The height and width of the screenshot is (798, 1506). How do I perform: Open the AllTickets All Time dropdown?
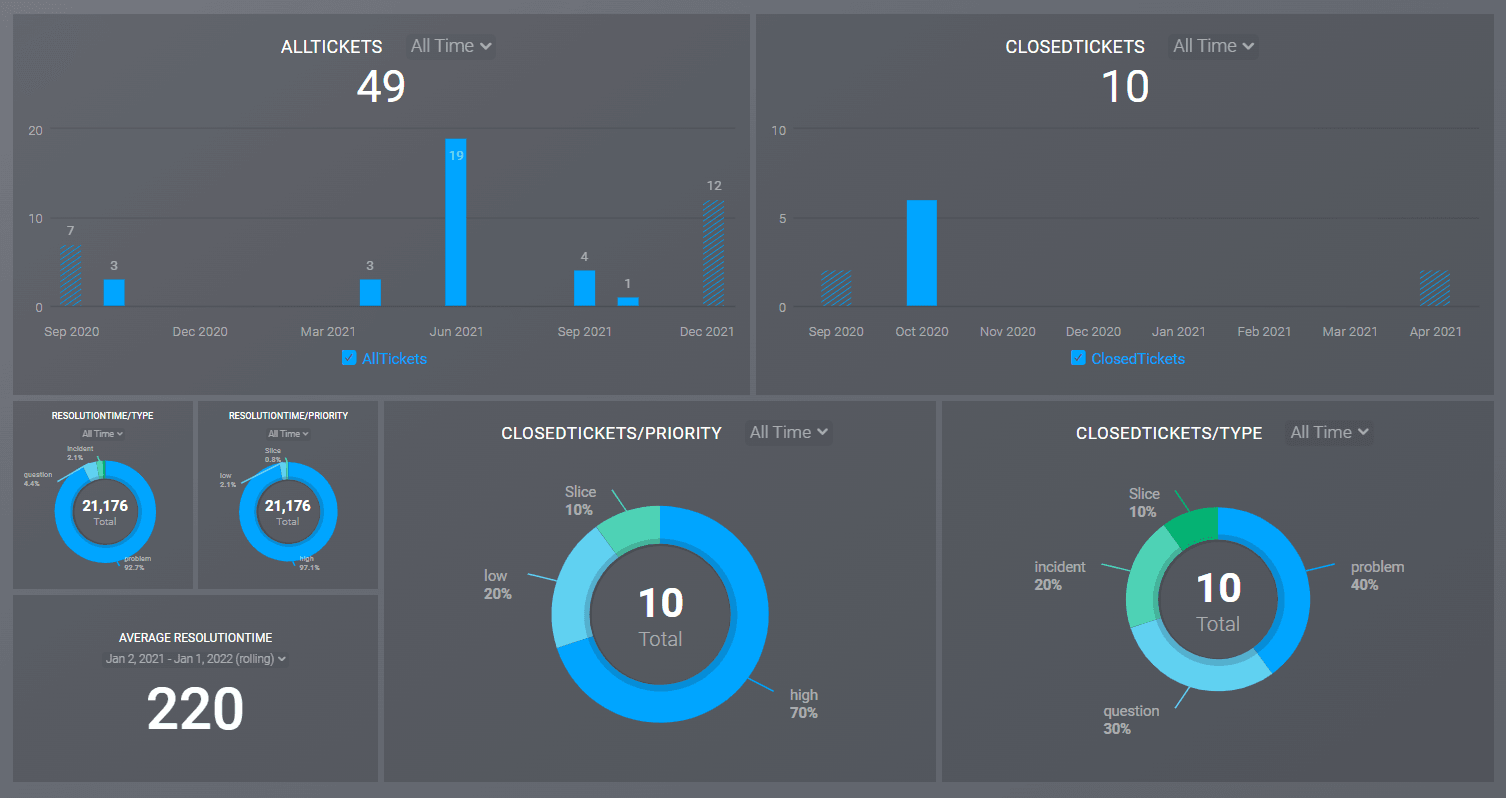(x=451, y=46)
